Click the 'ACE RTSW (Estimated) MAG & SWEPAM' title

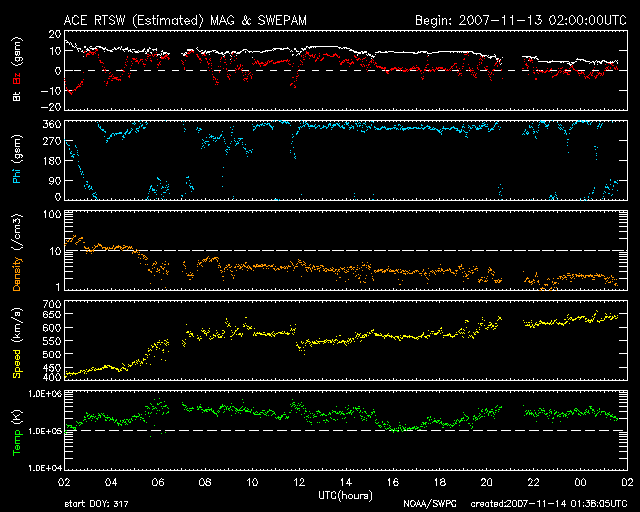(185, 20)
